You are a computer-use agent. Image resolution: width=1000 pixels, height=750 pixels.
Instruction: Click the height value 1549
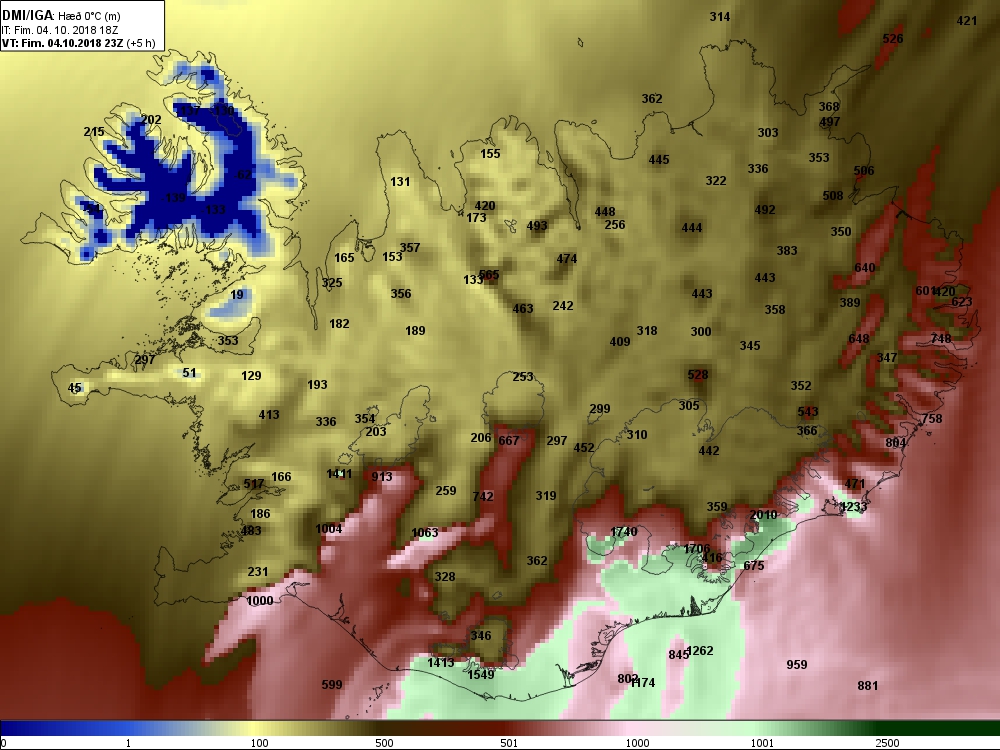pyautogui.click(x=481, y=675)
